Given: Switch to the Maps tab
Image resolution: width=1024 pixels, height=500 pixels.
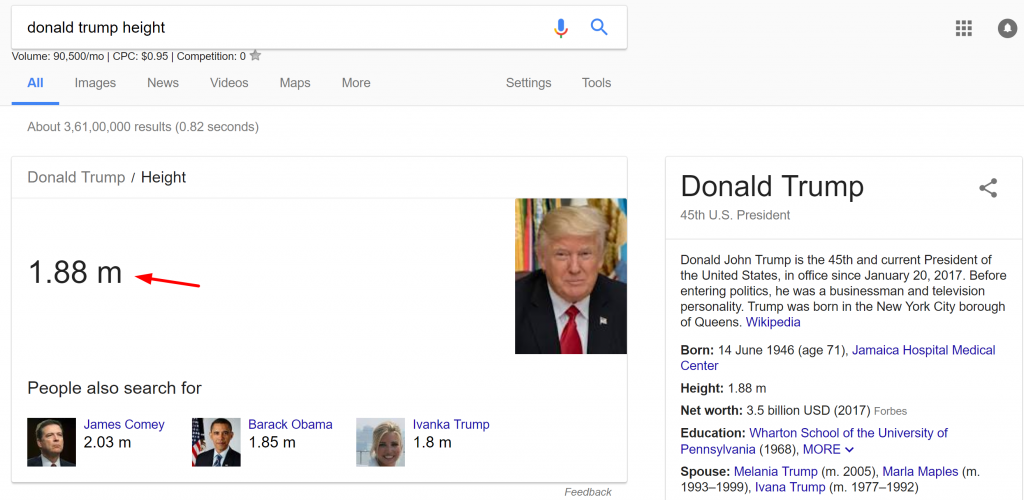Looking at the screenshot, I should 295,83.
